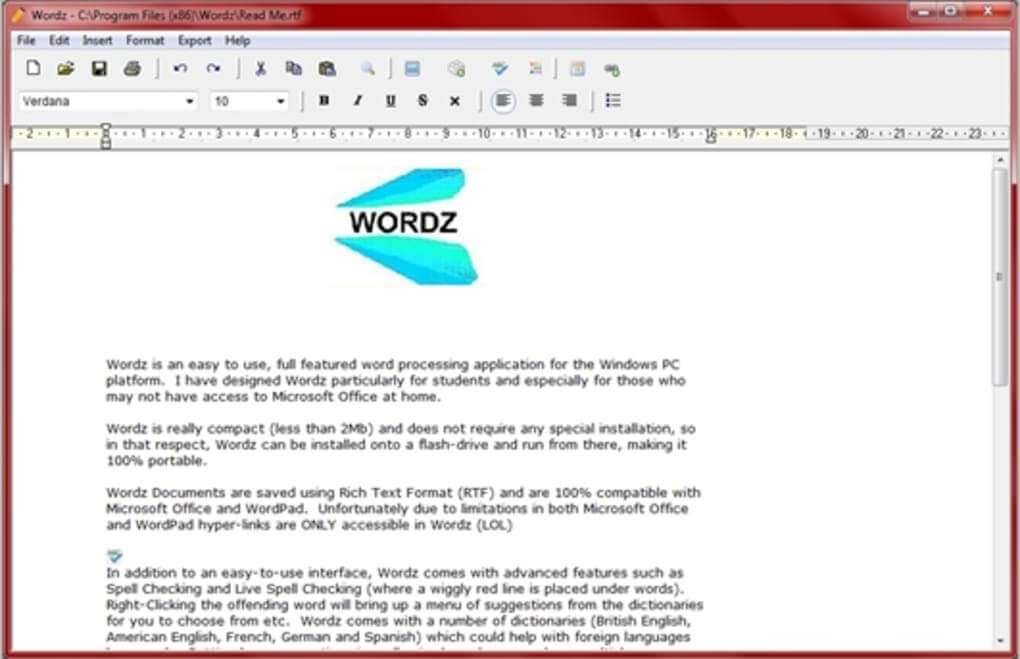Open the Format menu
1020x659 pixels.
click(145, 41)
